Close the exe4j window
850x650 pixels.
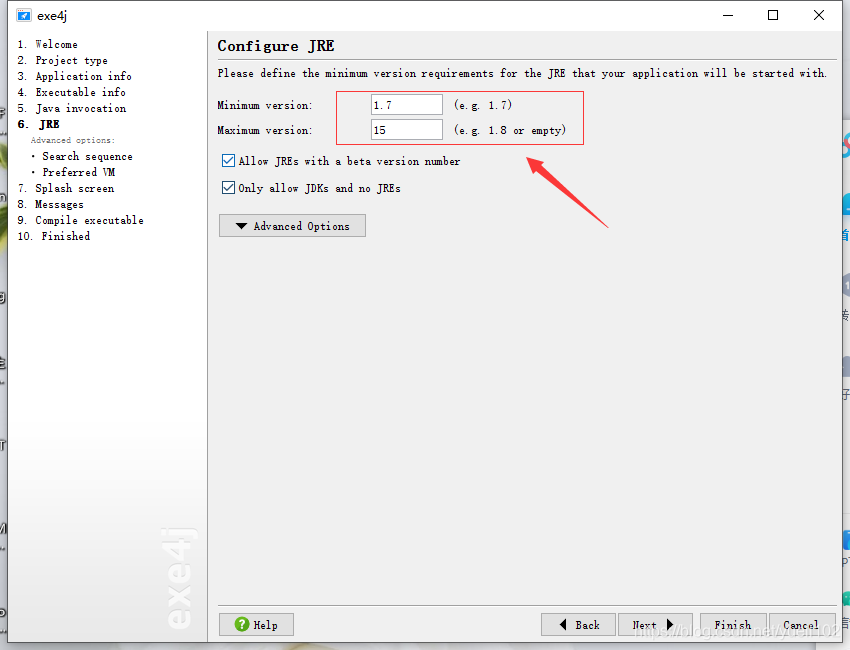coord(819,15)
